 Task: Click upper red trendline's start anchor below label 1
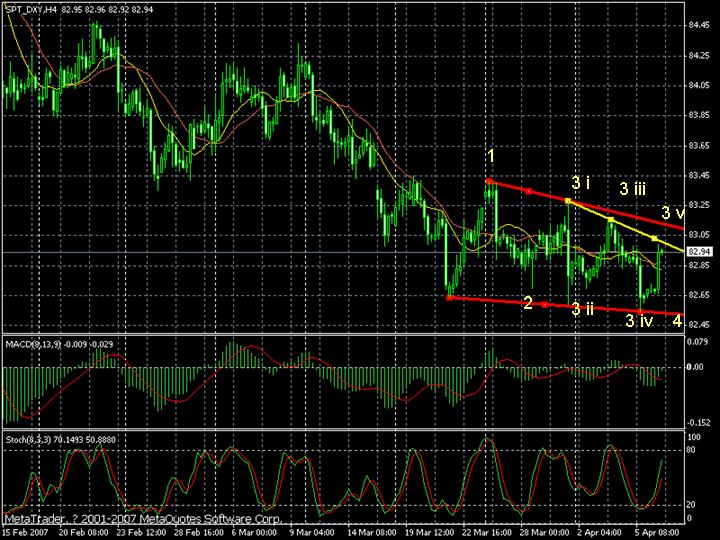click(489, 181)
